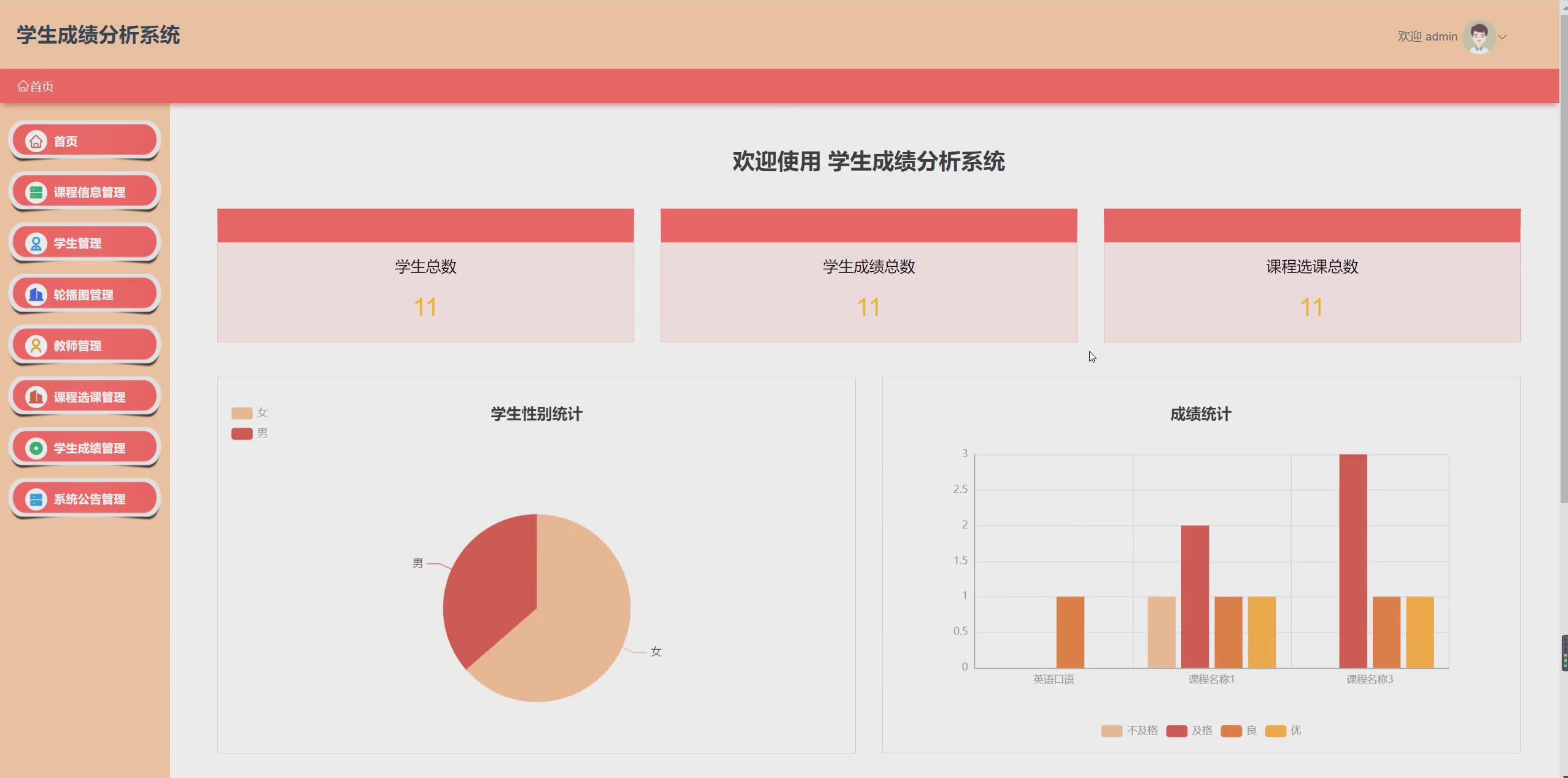
Task: Open the 首页 tab in top navigation
Action: pyautogui.click(x=41, y=86)
